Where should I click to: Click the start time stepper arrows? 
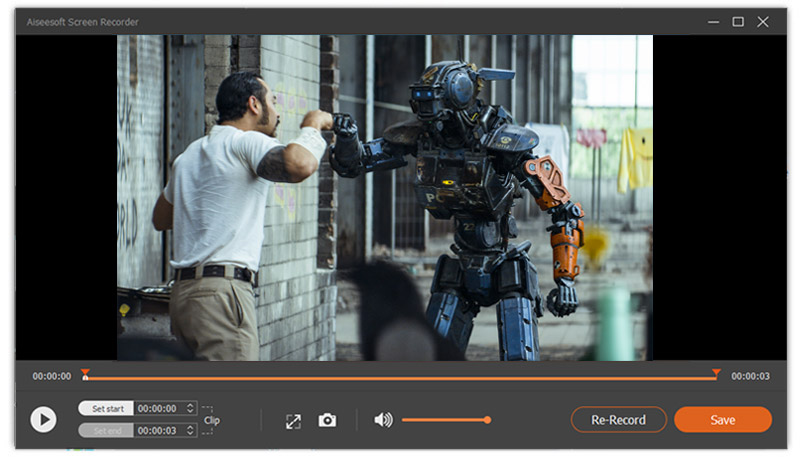pos(190,408)
